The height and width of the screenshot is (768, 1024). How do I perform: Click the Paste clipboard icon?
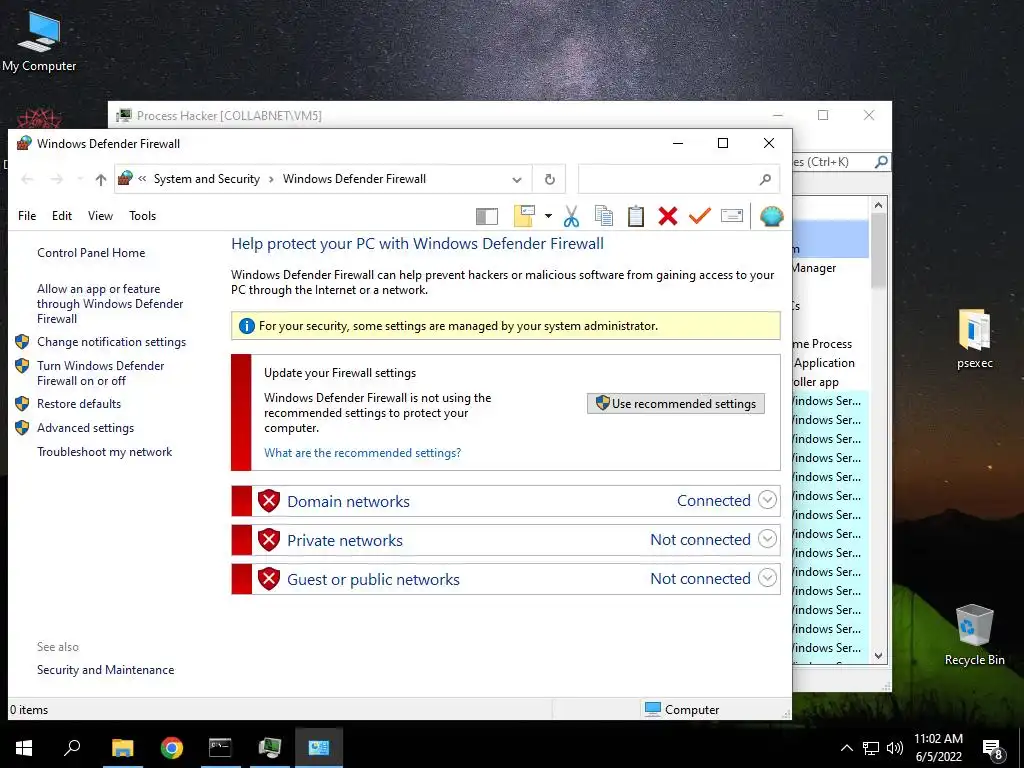(x=635, y=216)
